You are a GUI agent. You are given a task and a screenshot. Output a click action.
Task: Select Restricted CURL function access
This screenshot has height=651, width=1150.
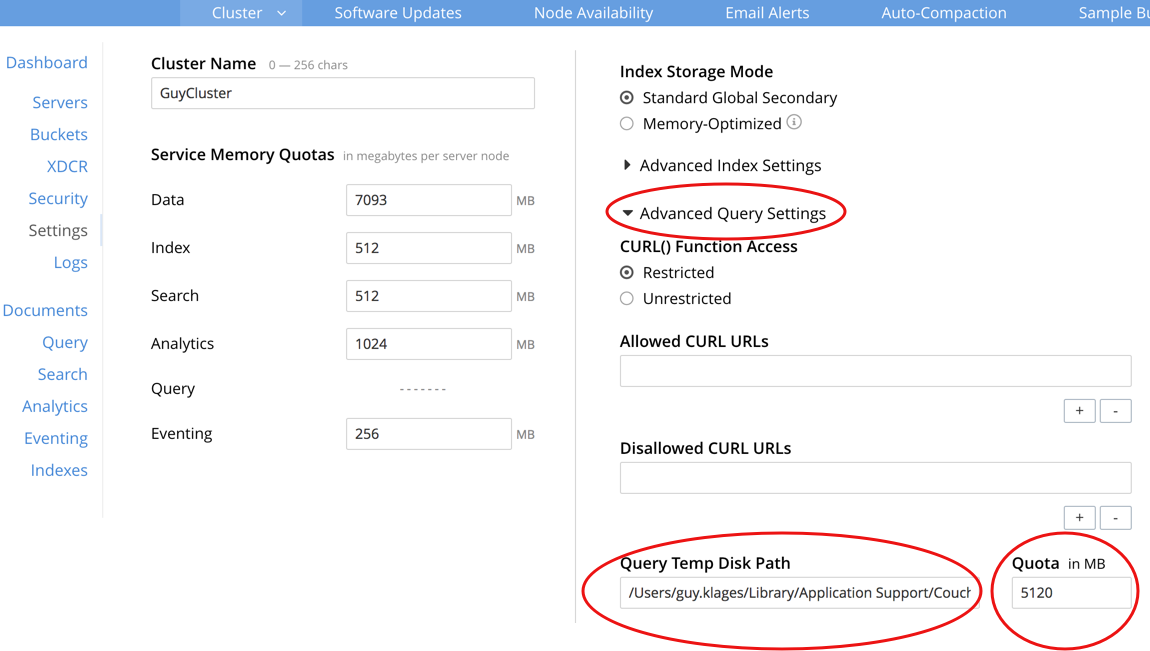tap(627, 273)
